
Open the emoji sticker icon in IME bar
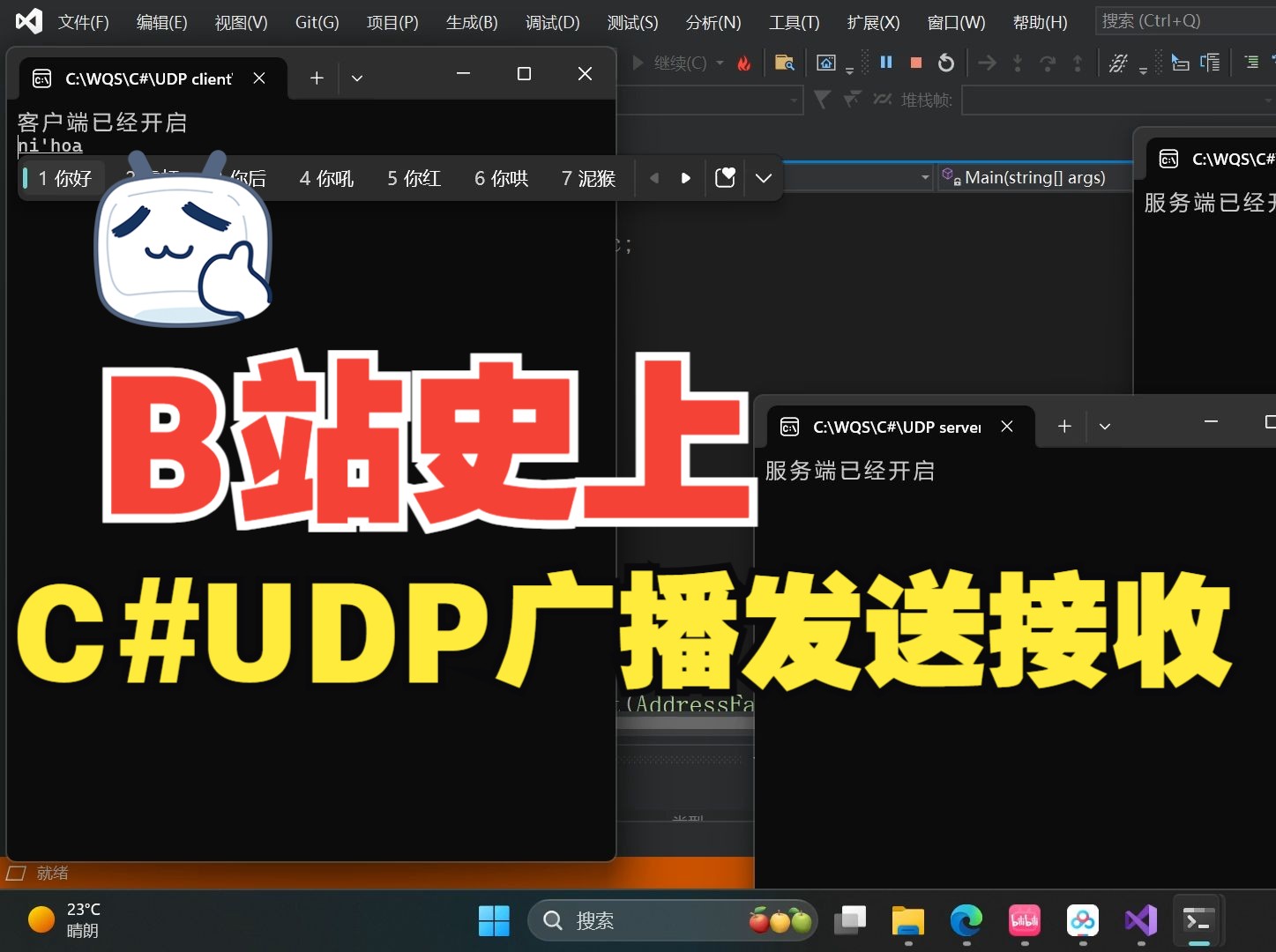tap(725, 178)
